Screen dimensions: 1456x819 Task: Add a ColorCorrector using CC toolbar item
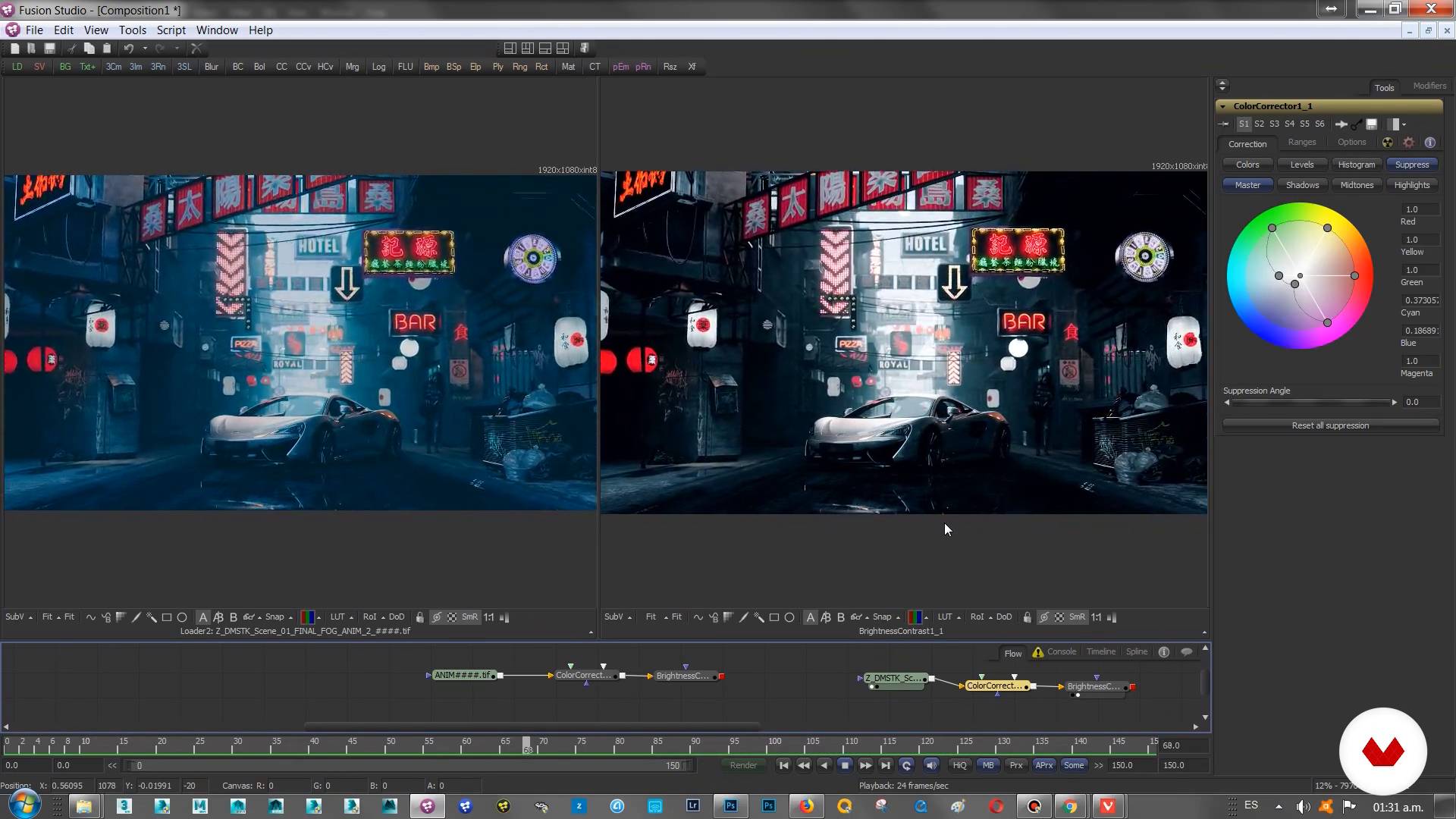pyautogui.click(x=281, y=67)
